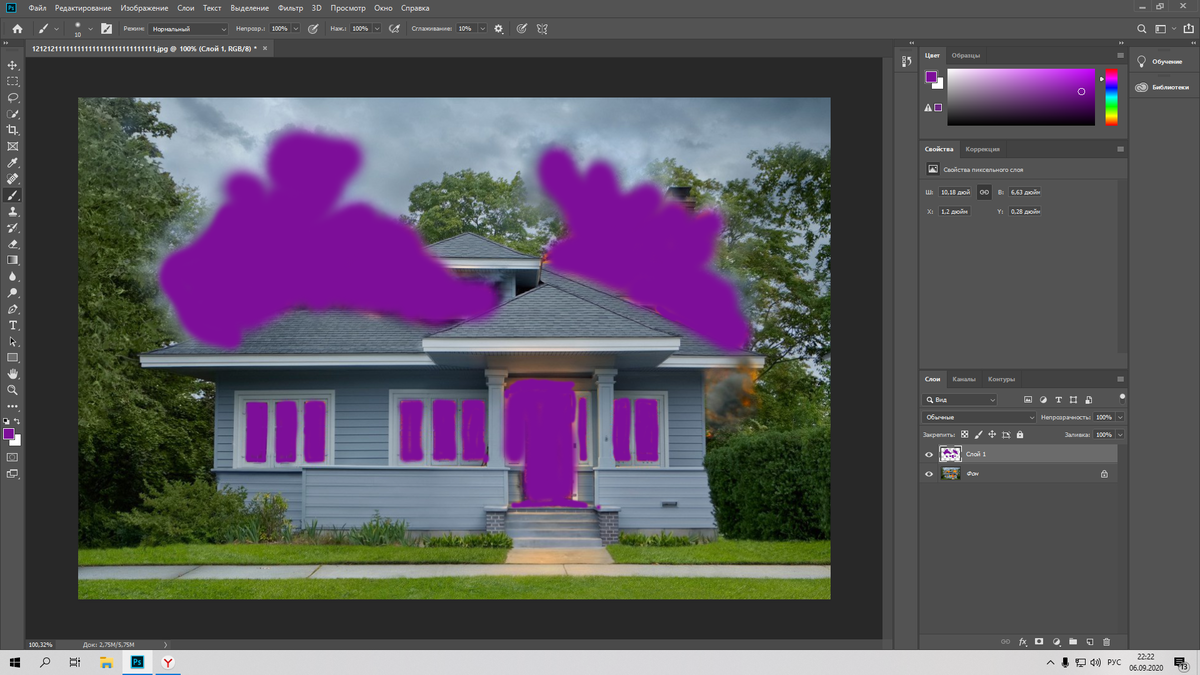This screenshot has width=1200, height=675.
Task: Close the open document tab
Action: [265, 48]
